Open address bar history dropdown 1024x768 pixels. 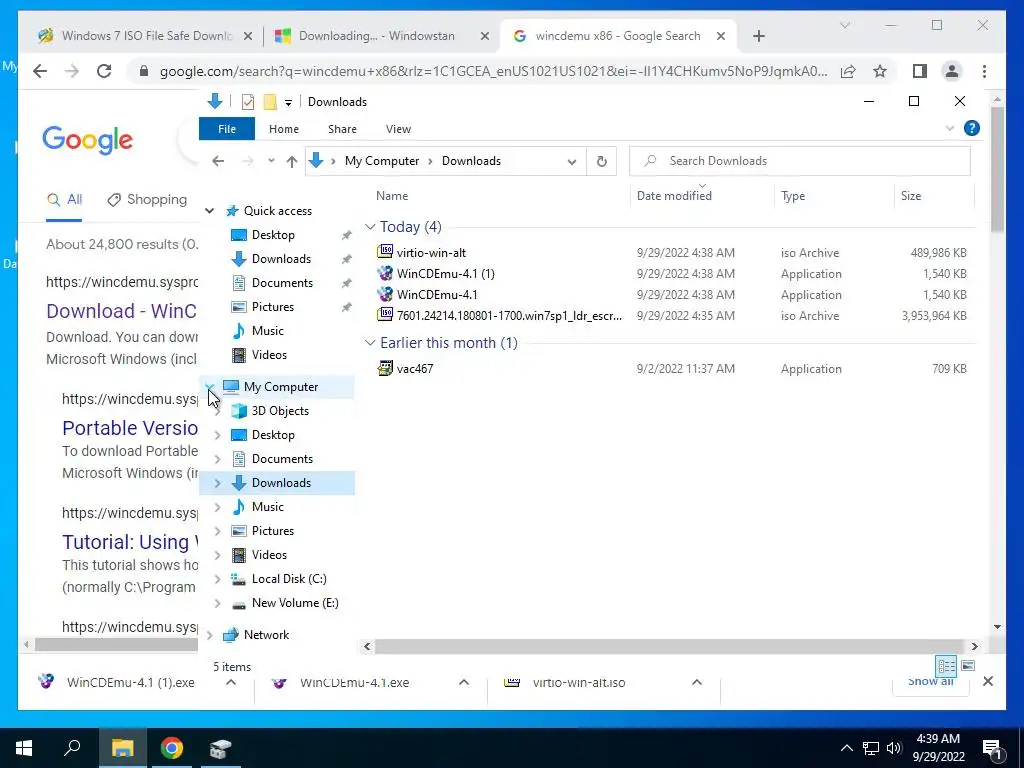click(x=571, y=161)
